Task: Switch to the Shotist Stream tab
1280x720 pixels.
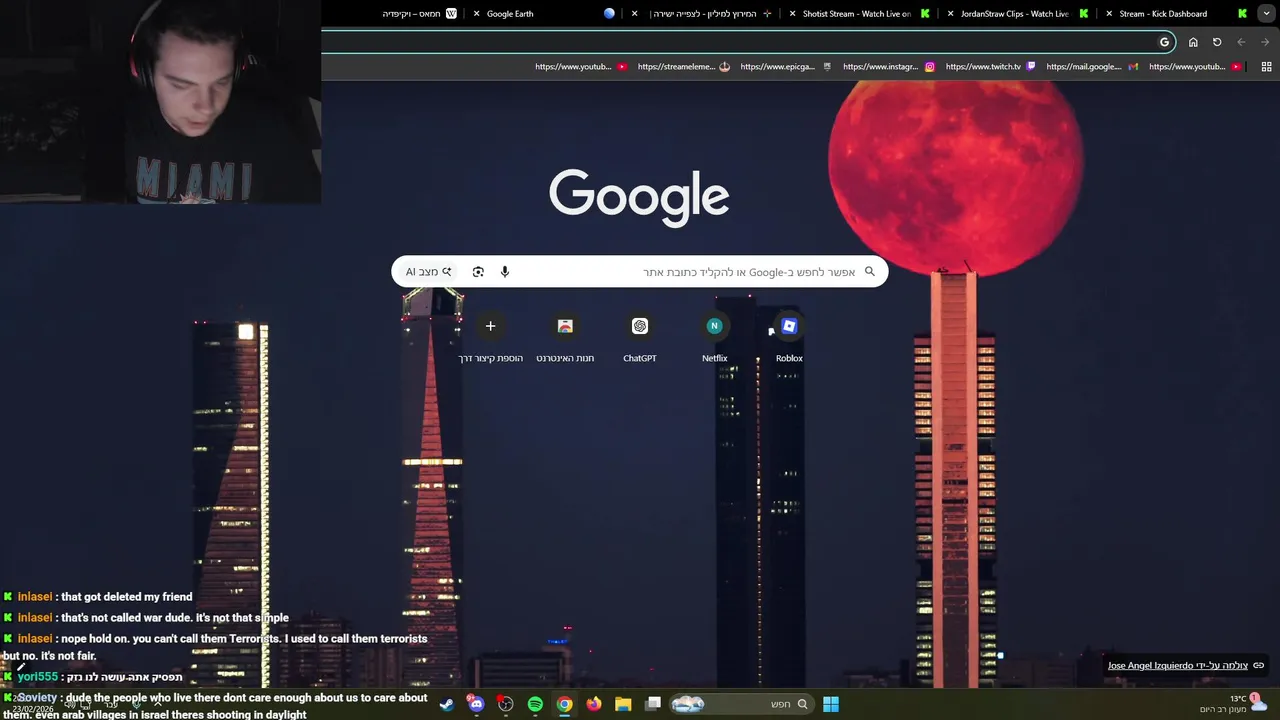Action: tap(858, 14)
